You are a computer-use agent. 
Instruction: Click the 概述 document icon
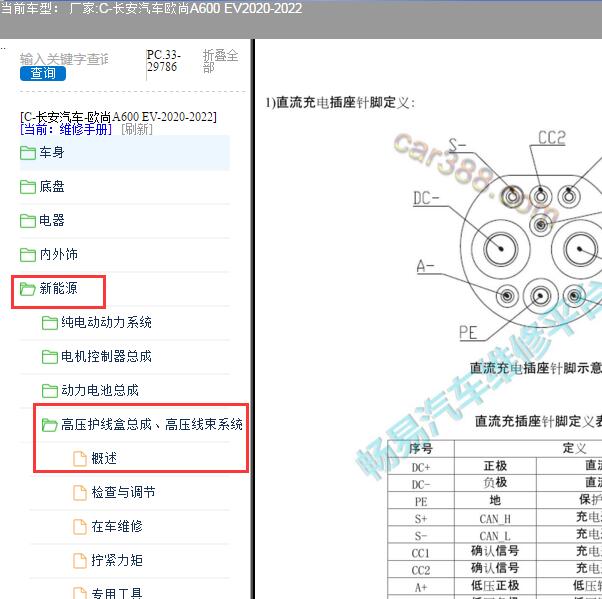tap(80, 458)
